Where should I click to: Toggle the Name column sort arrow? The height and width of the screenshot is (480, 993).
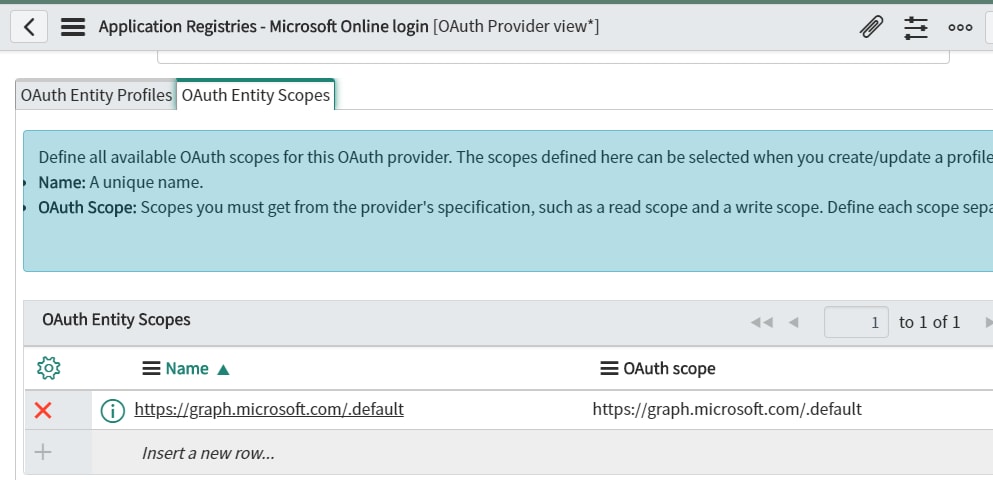[223, 370]
